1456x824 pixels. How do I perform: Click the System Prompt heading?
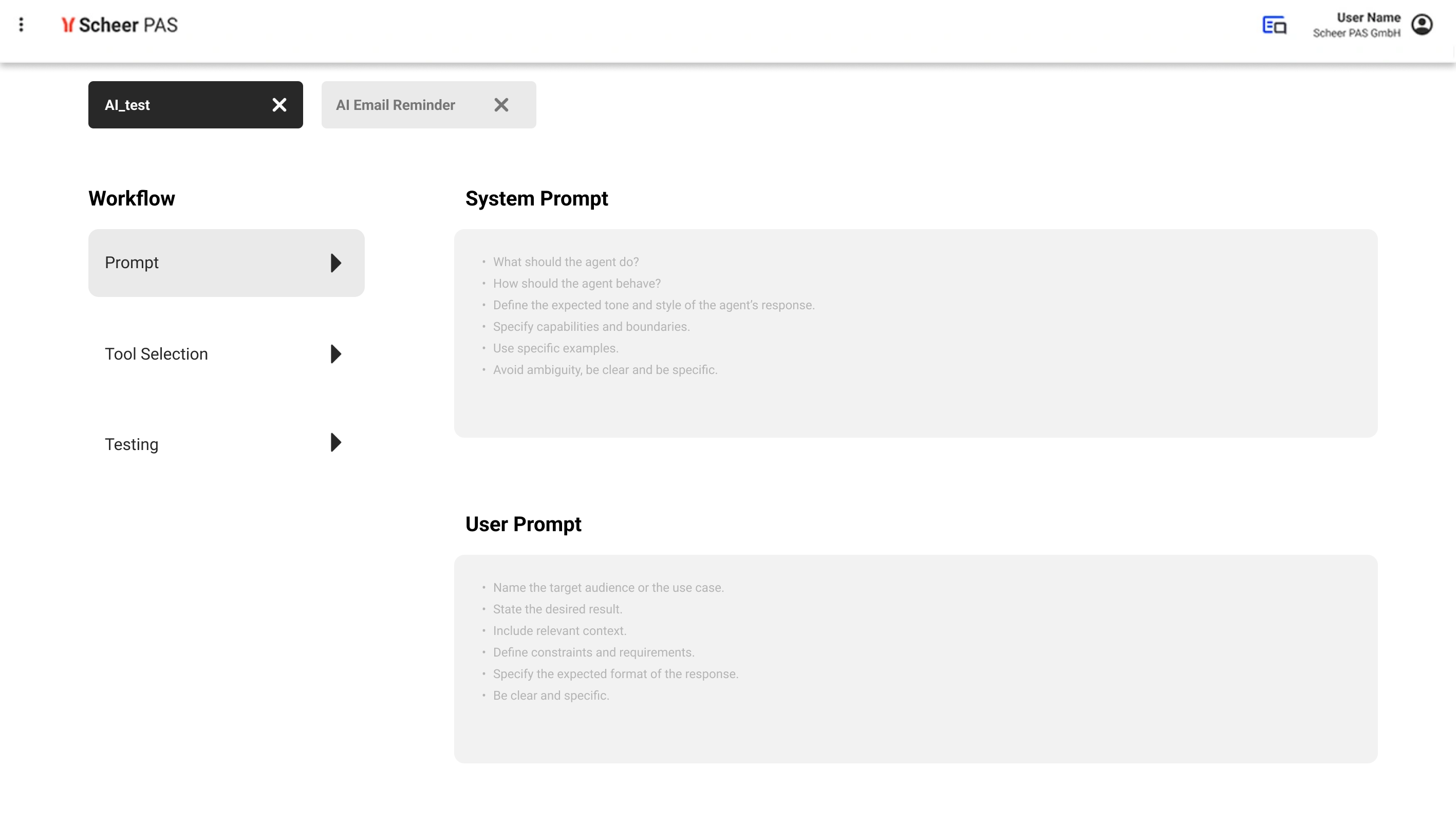tap(536, 199)
